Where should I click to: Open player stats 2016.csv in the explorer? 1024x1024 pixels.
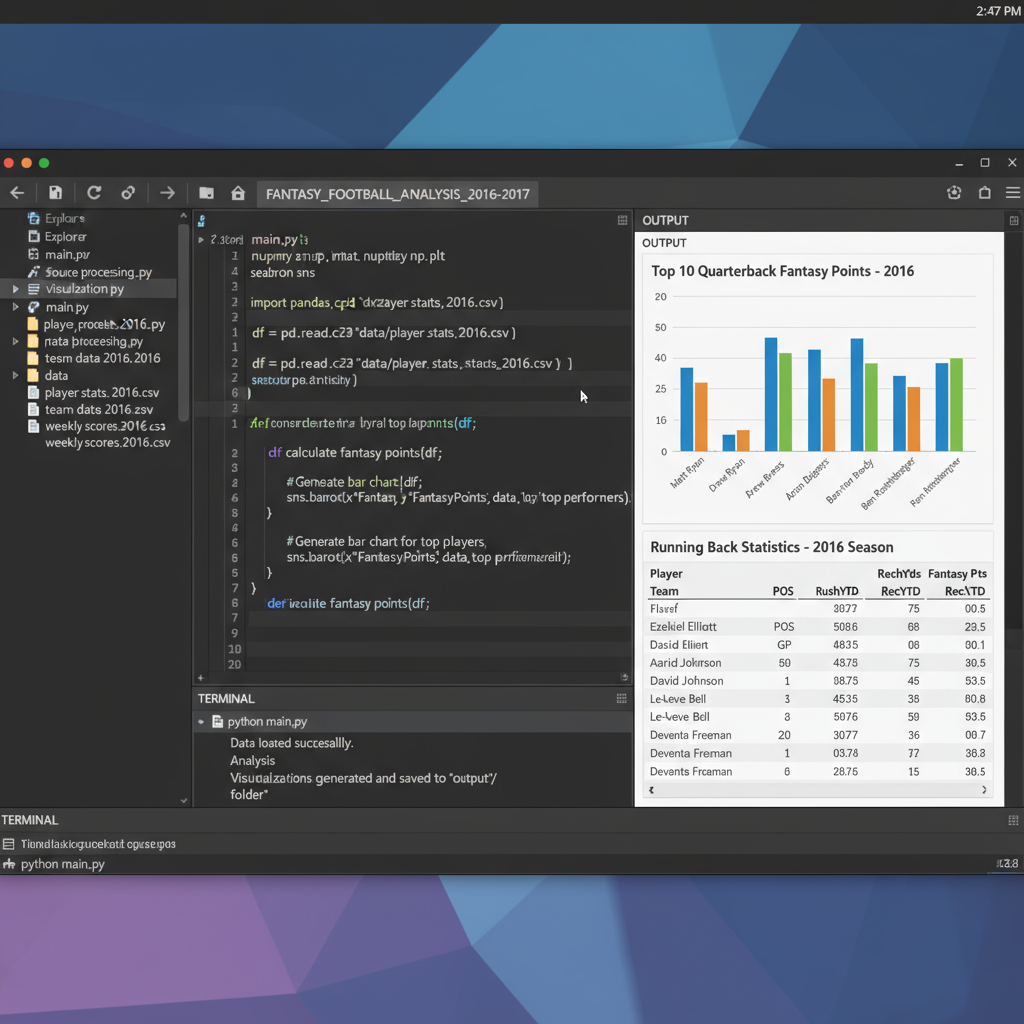(101, 393)
